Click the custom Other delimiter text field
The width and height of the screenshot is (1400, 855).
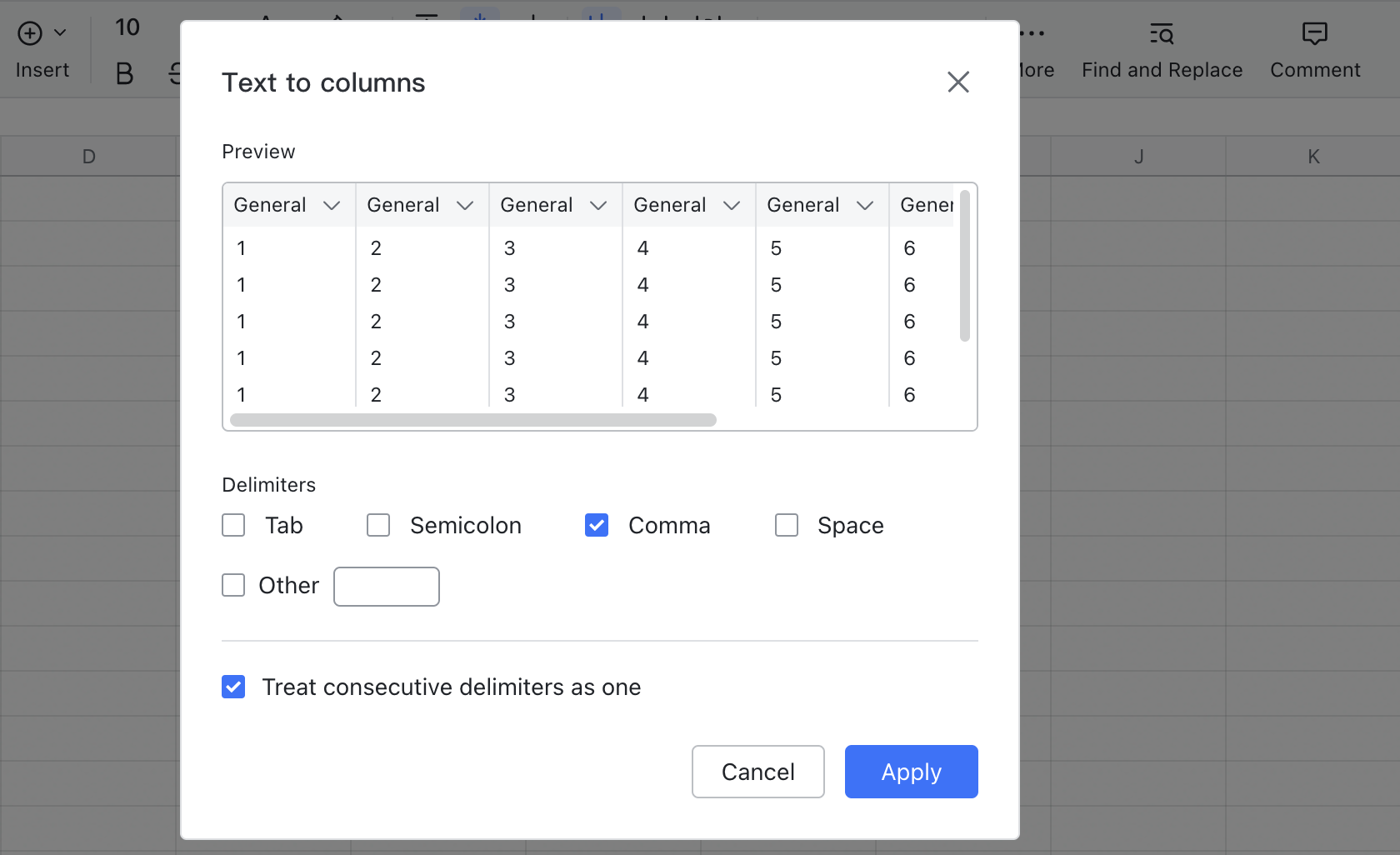387,587
